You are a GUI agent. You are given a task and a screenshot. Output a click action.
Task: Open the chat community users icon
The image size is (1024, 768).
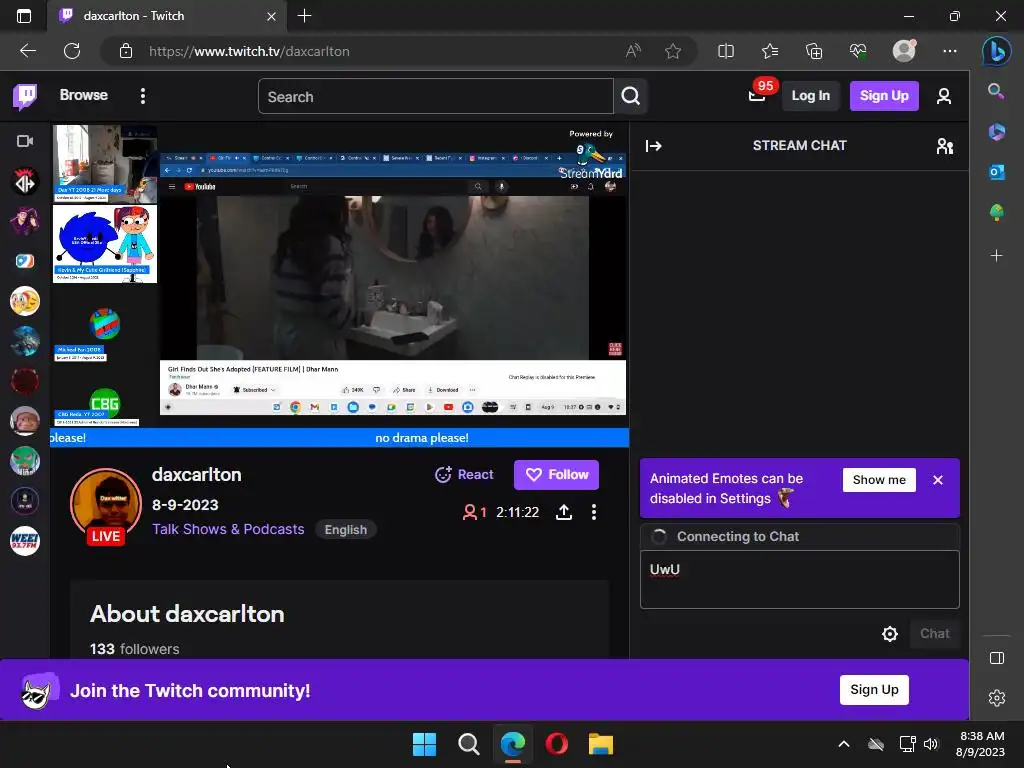[944, 146]
